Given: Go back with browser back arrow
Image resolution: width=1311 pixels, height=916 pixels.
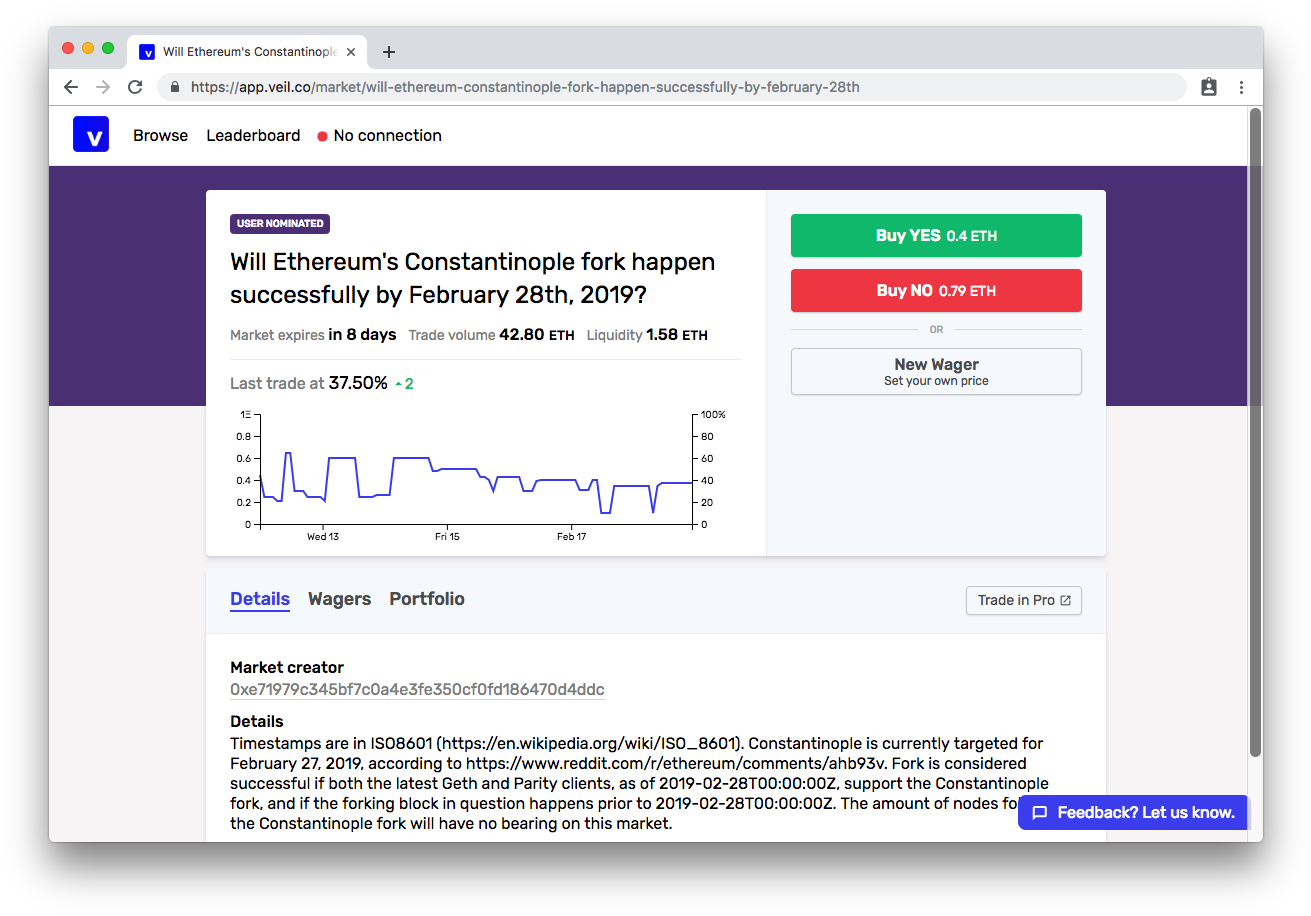Looking at the screenshot, I should tap(71, 87).
